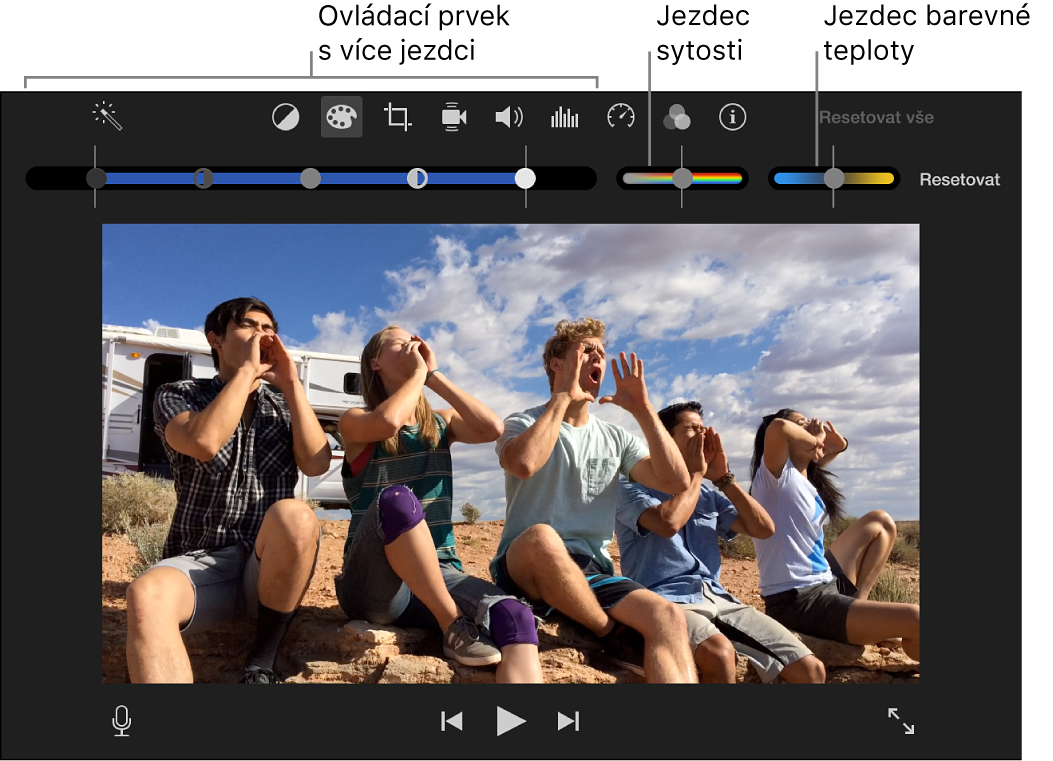Screen dimensions: 1053x761
Task: Open video stabilization camera icon
Action: 453,118
